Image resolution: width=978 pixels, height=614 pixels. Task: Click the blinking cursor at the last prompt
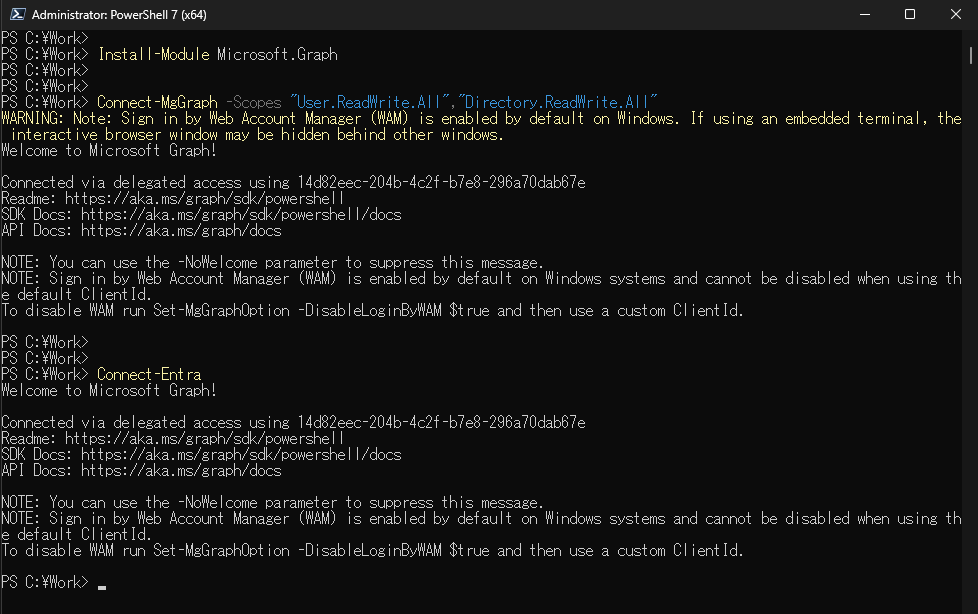(102, 585)
